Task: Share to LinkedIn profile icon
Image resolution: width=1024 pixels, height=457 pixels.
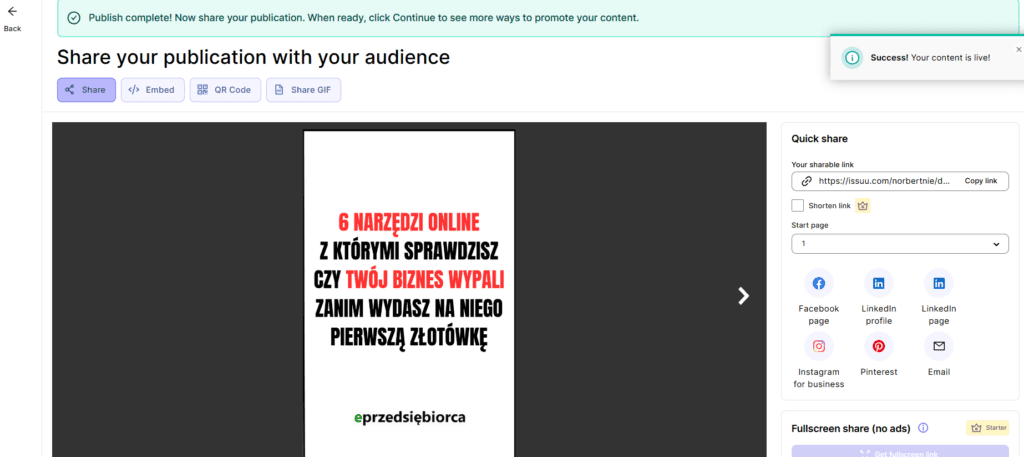Action: (878, 283)
